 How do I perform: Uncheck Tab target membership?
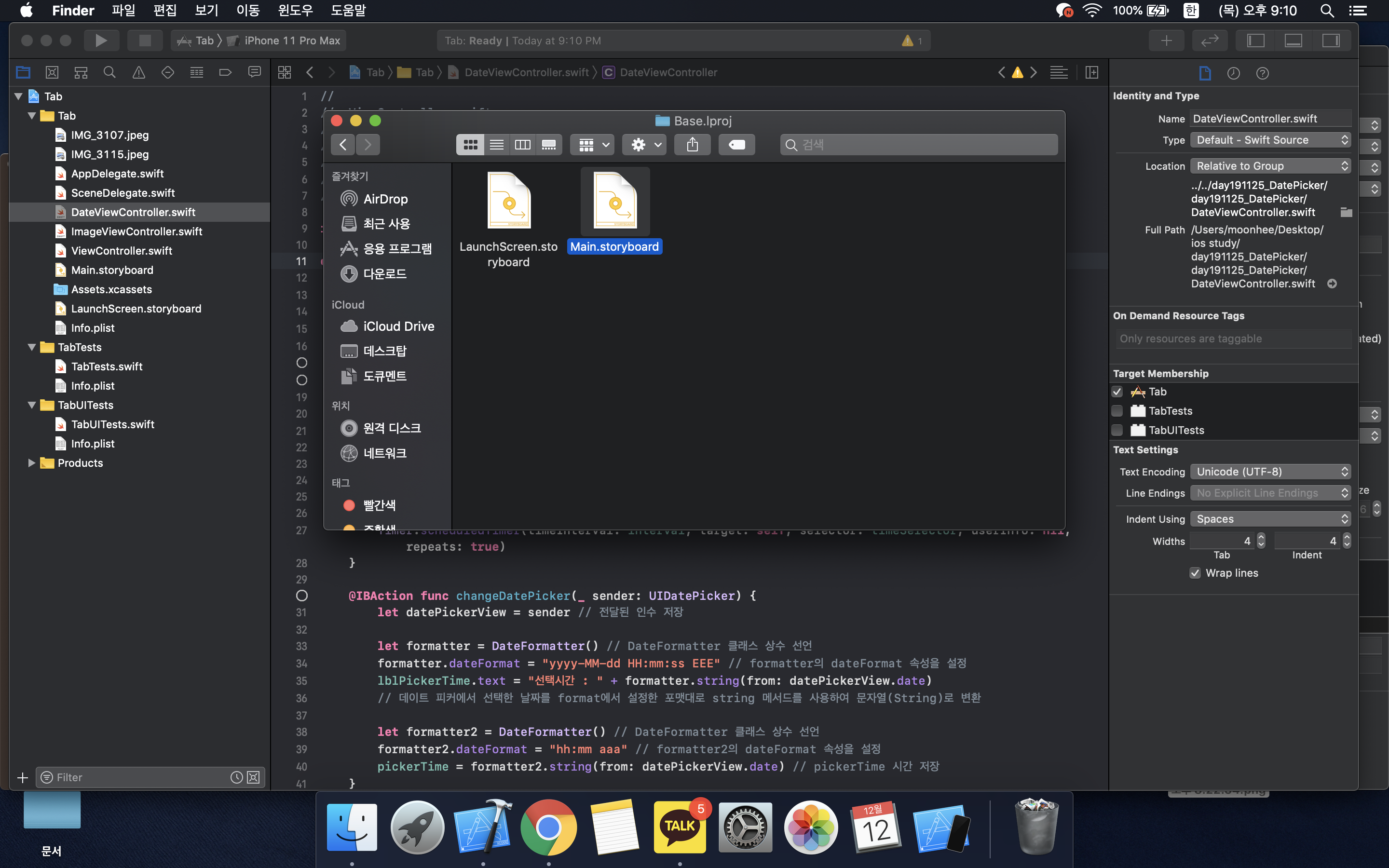point(1117,392)
